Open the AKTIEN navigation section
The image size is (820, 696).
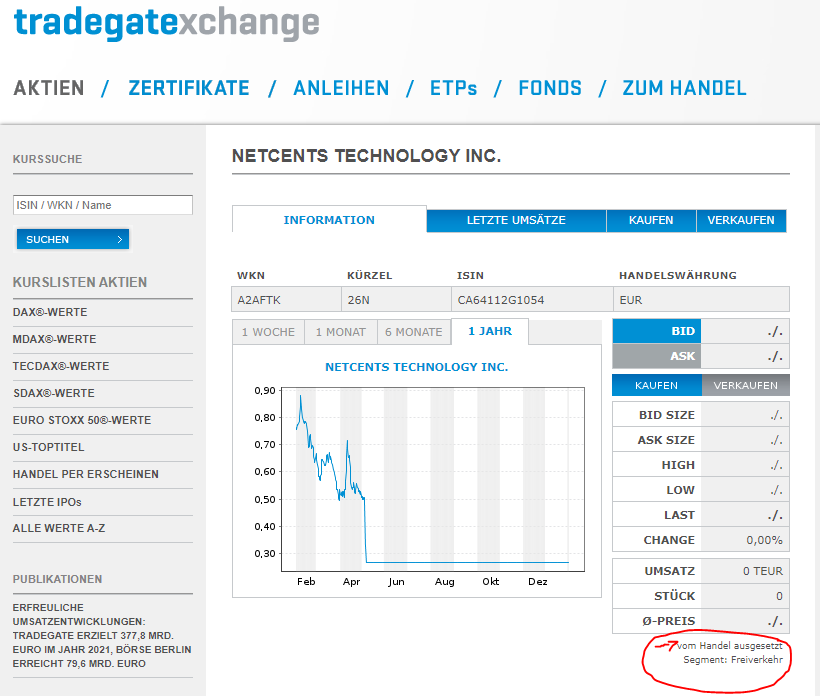pyautogui.click(x=49, y=88)
